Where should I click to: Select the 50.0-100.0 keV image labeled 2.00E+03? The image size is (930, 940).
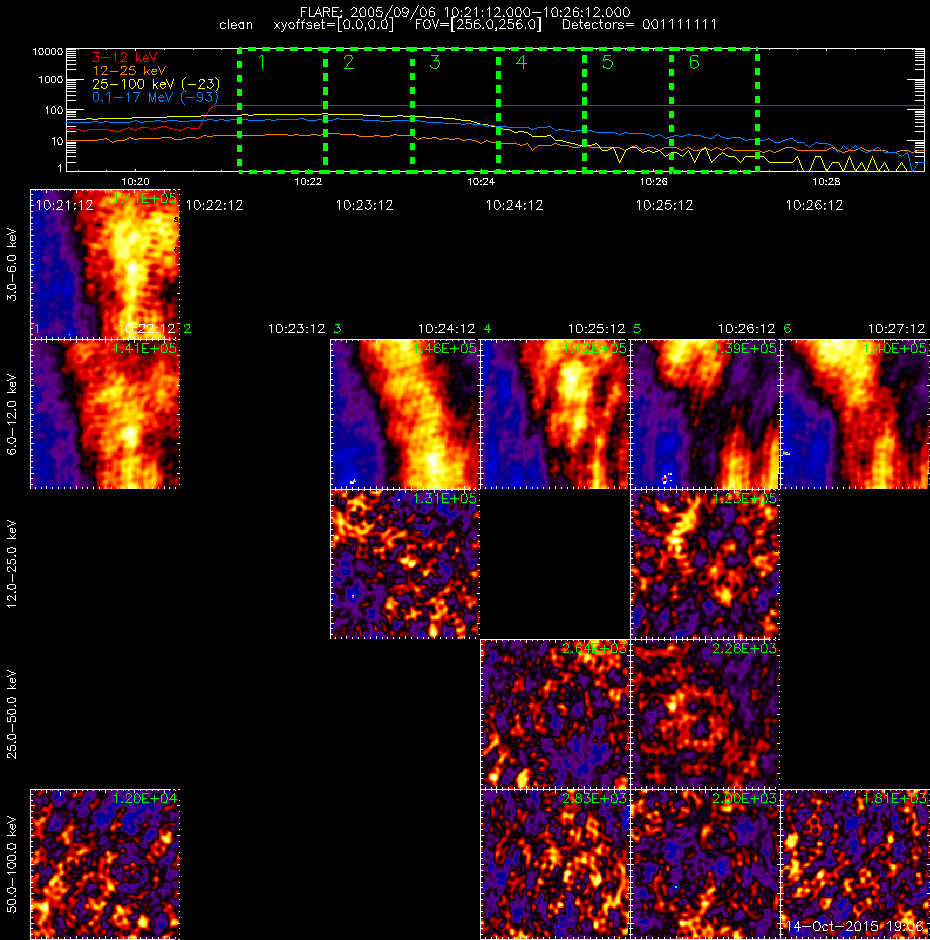coord(705,864)
